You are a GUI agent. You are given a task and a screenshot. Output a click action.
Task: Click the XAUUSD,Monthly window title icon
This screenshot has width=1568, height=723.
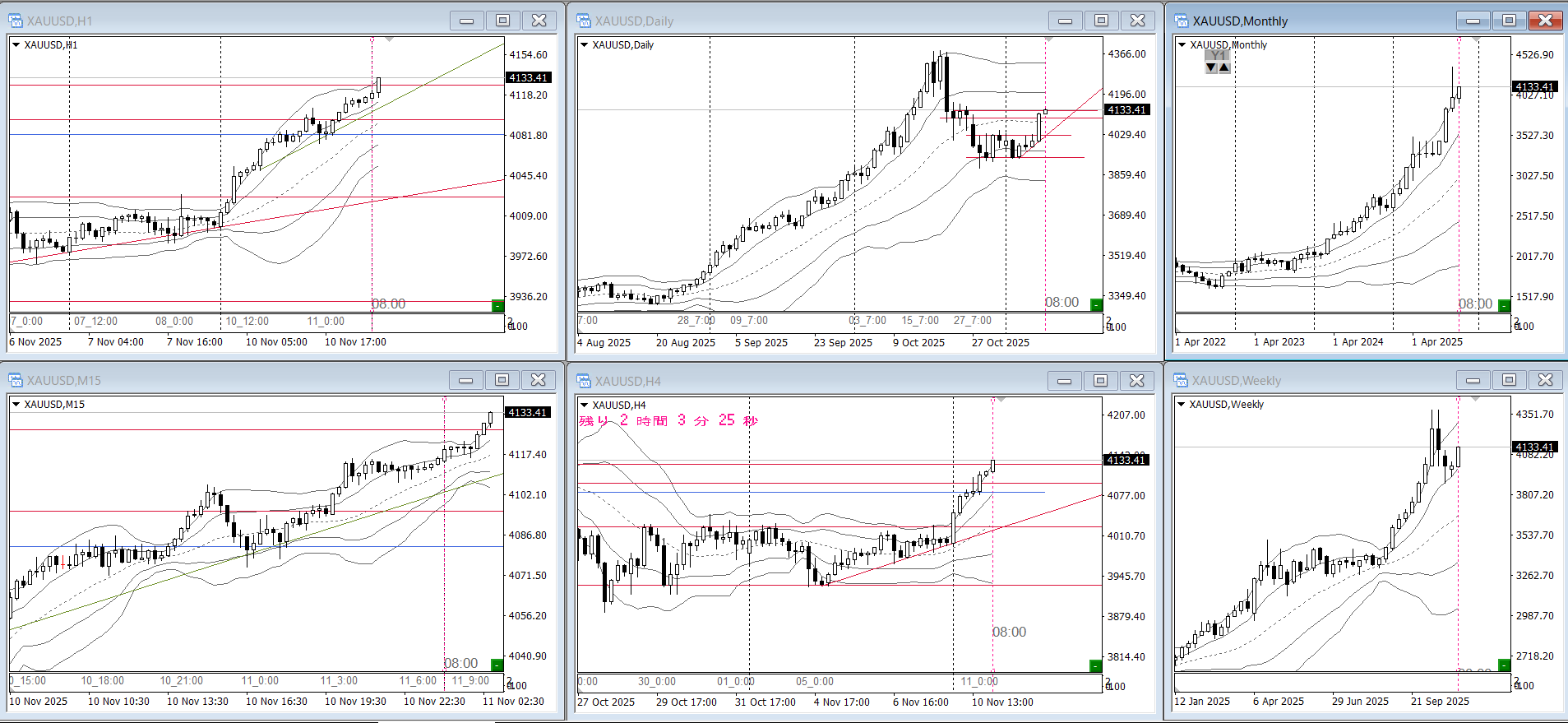point(1181,21)
